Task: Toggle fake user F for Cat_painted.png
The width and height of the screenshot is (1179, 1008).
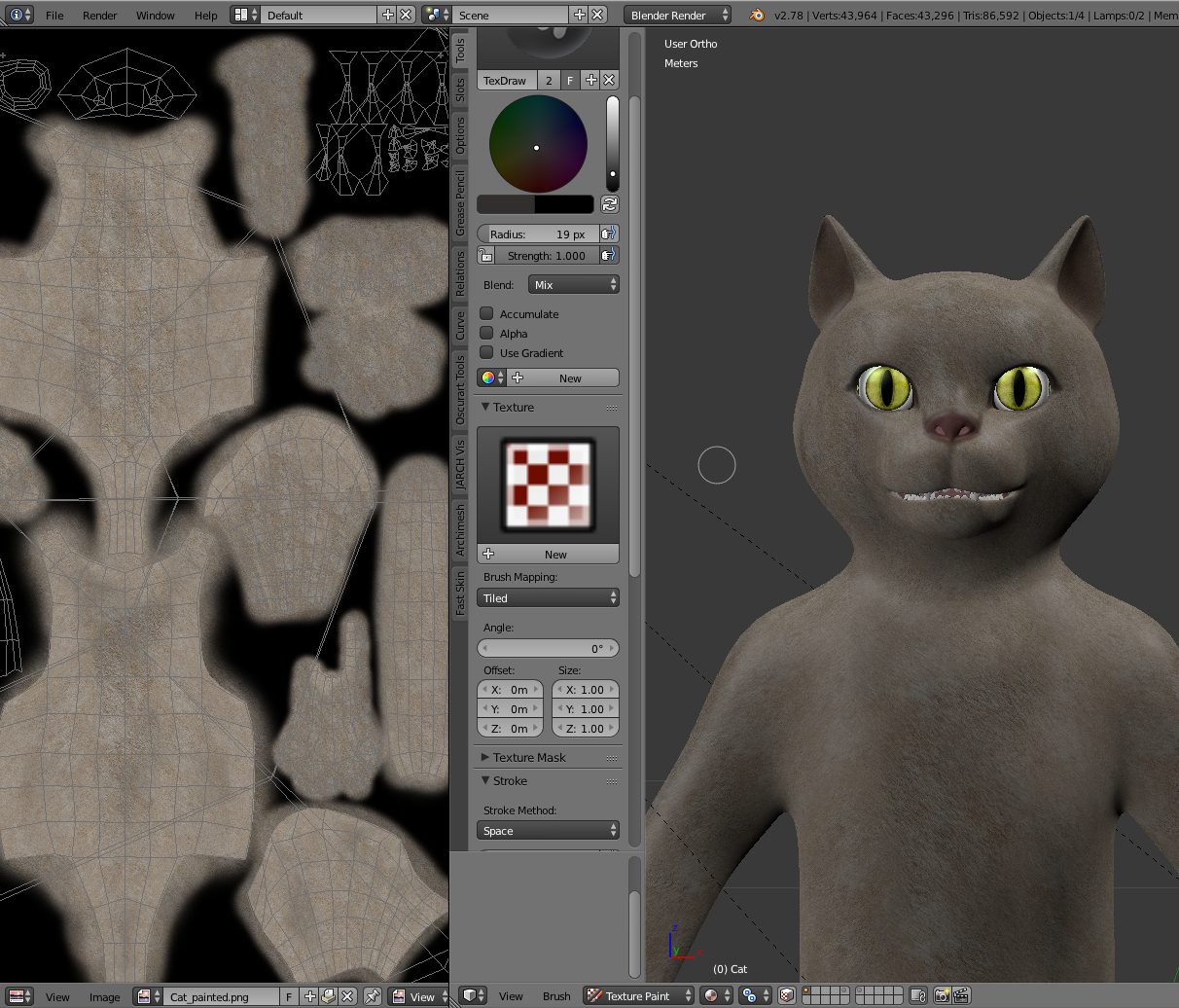Action: pos(289,996)
